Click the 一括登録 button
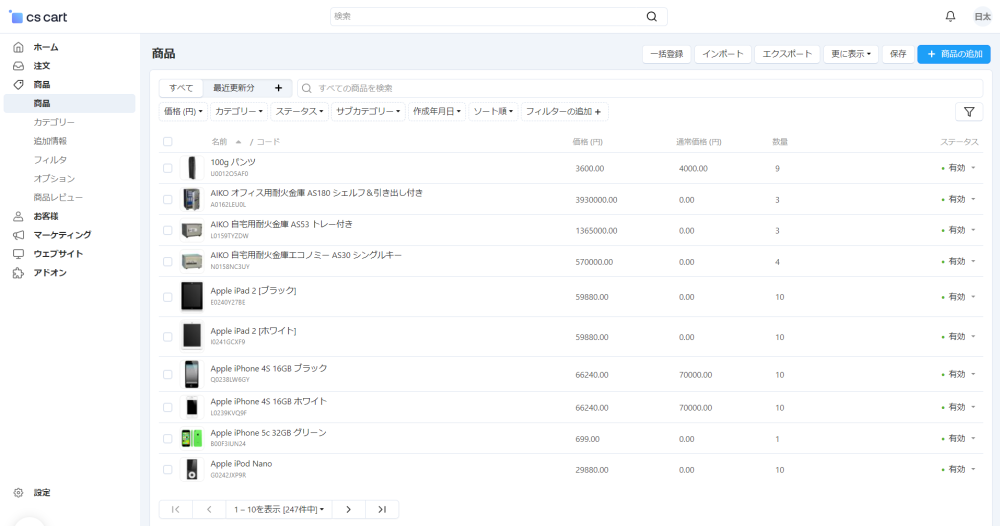Viewport: 1000px width, 526px height. click(x=667, y=54)
